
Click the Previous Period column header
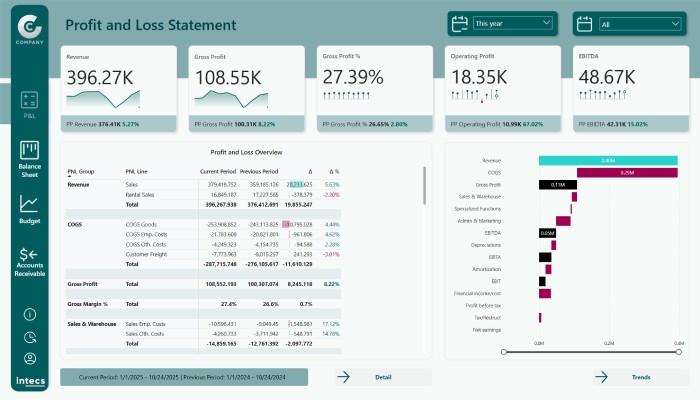pyautogui.click(x=259, y=171)
